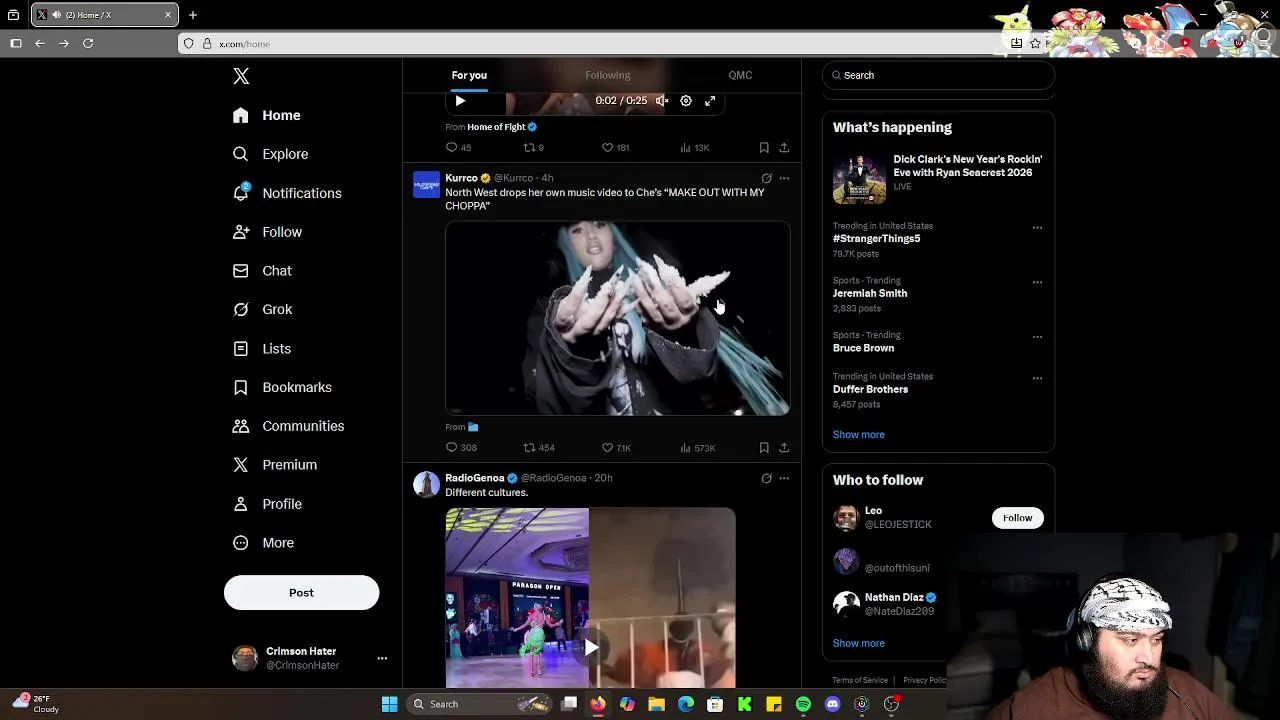Repost the Home of Fight post
Screen dimensions: 1280x720
[x=534, y=148]
